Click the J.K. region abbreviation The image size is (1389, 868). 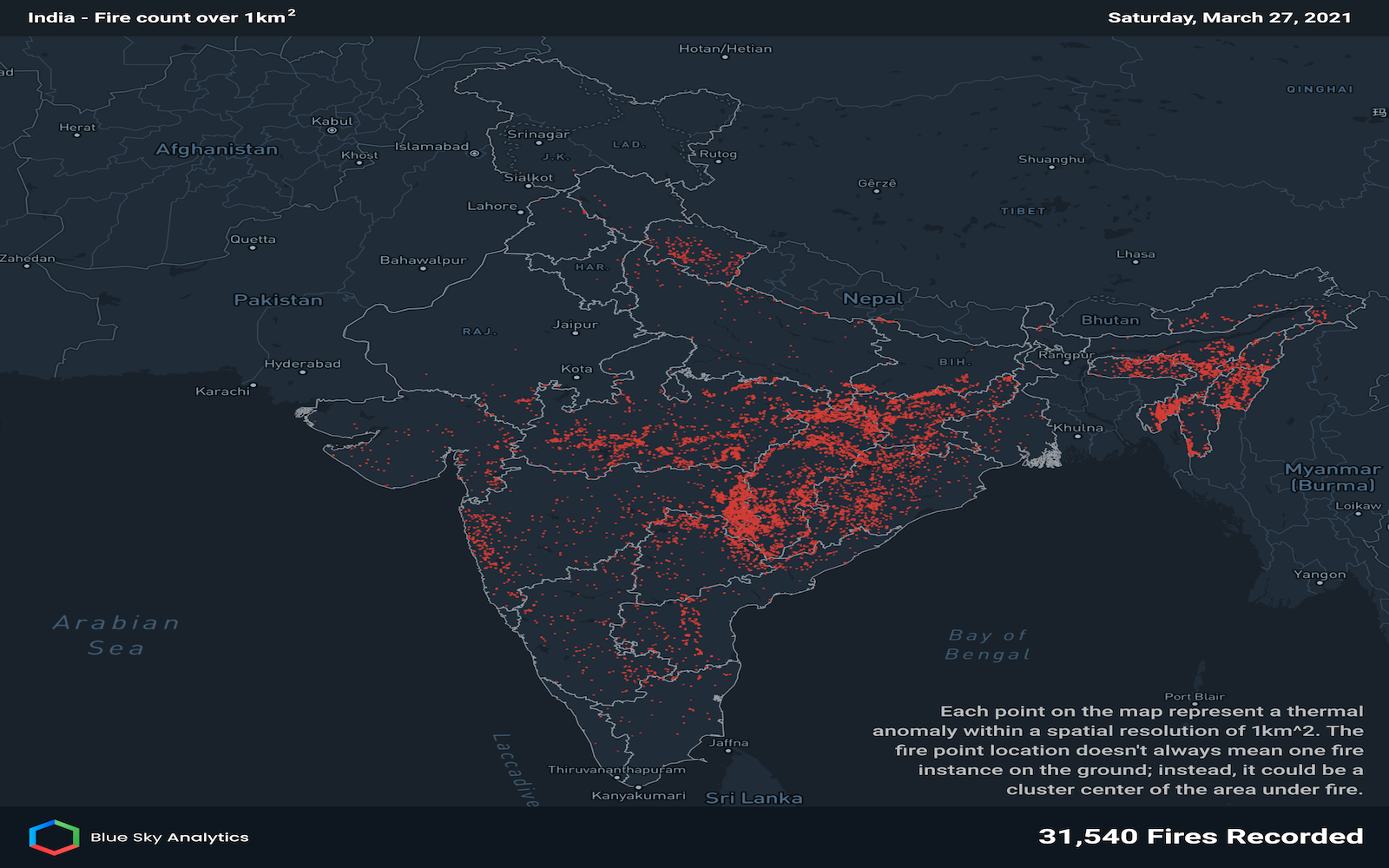point(556,156)
